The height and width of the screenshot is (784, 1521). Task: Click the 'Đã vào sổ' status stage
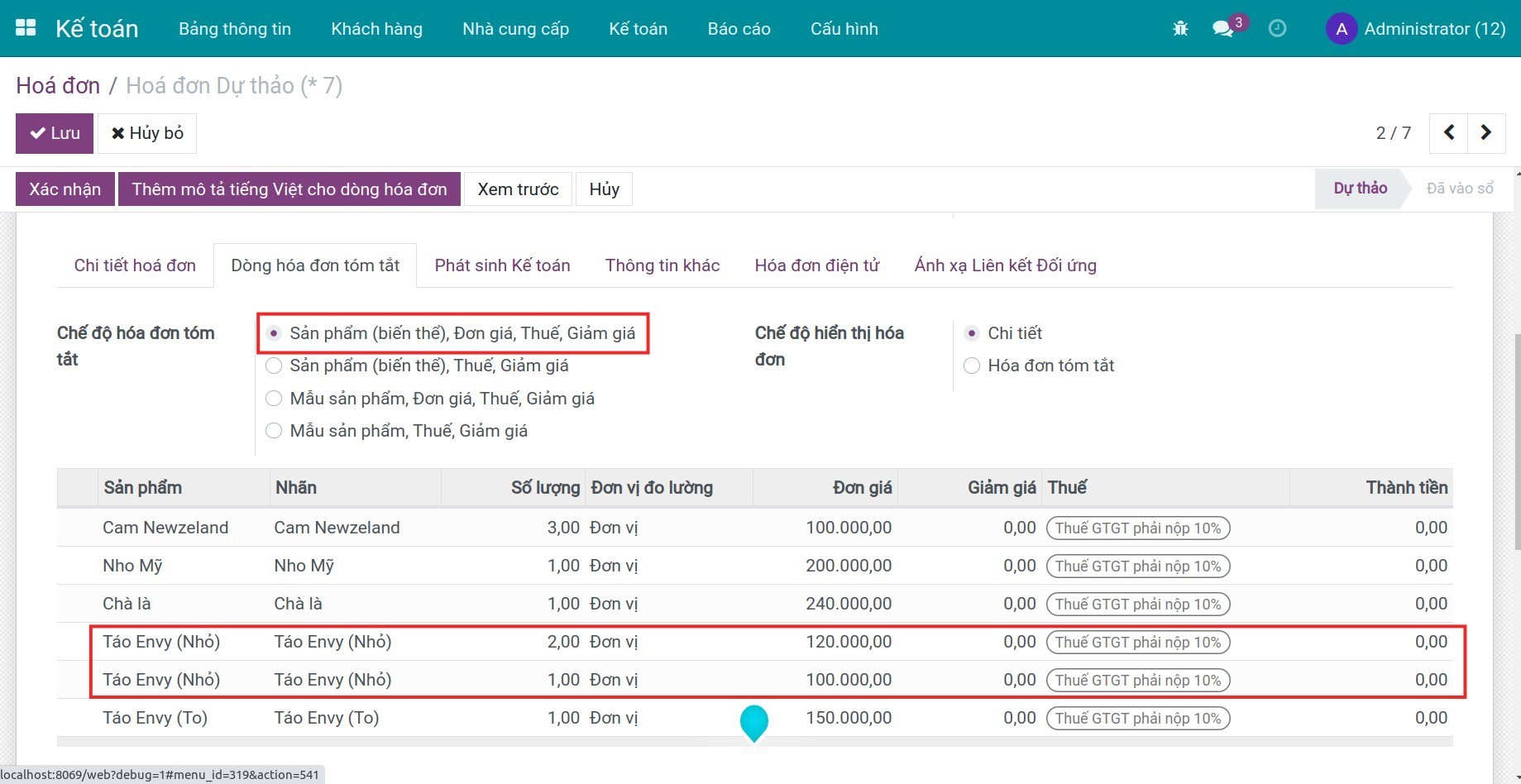coord(1459,189)
